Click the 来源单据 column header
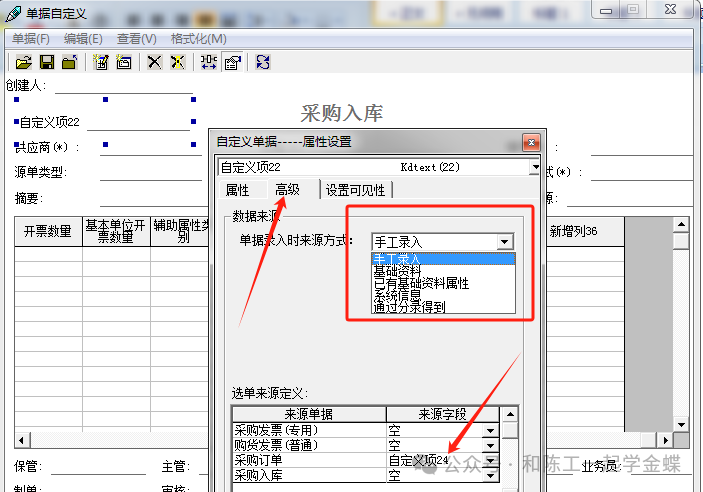The width and height of the screenshot is (703, 492). [309, 414]
